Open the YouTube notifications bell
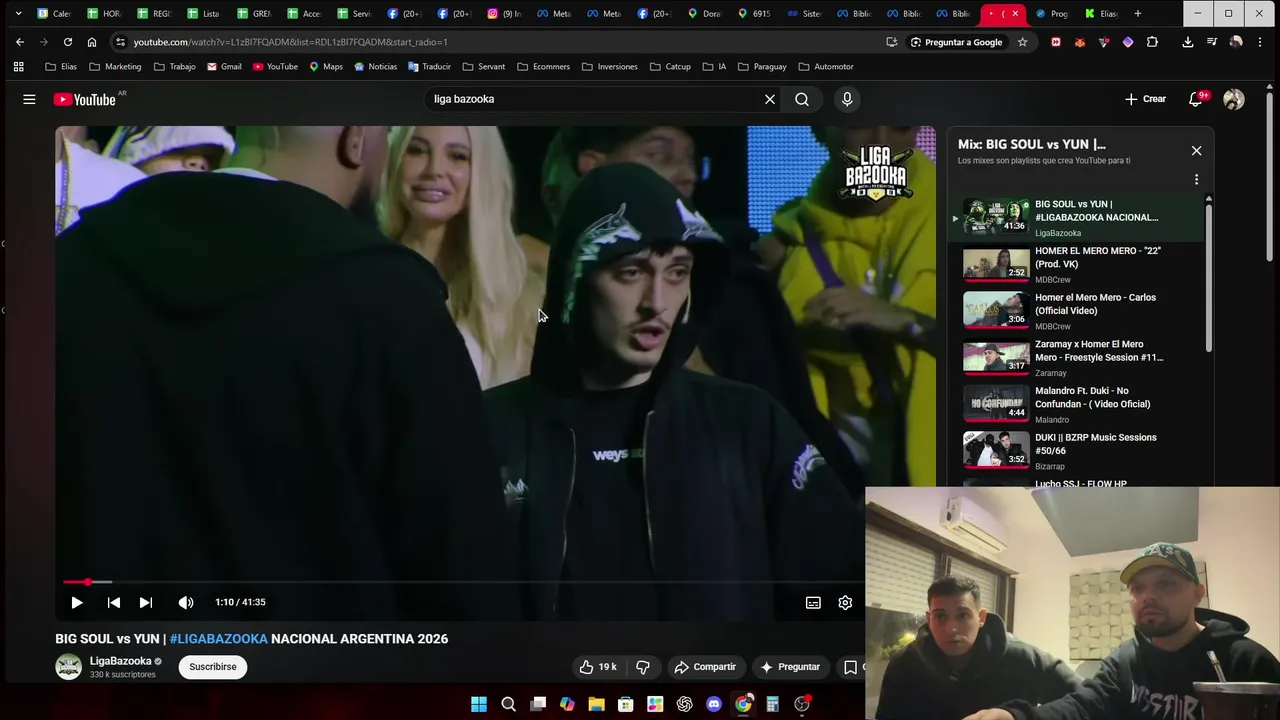 pos(1196,99)
